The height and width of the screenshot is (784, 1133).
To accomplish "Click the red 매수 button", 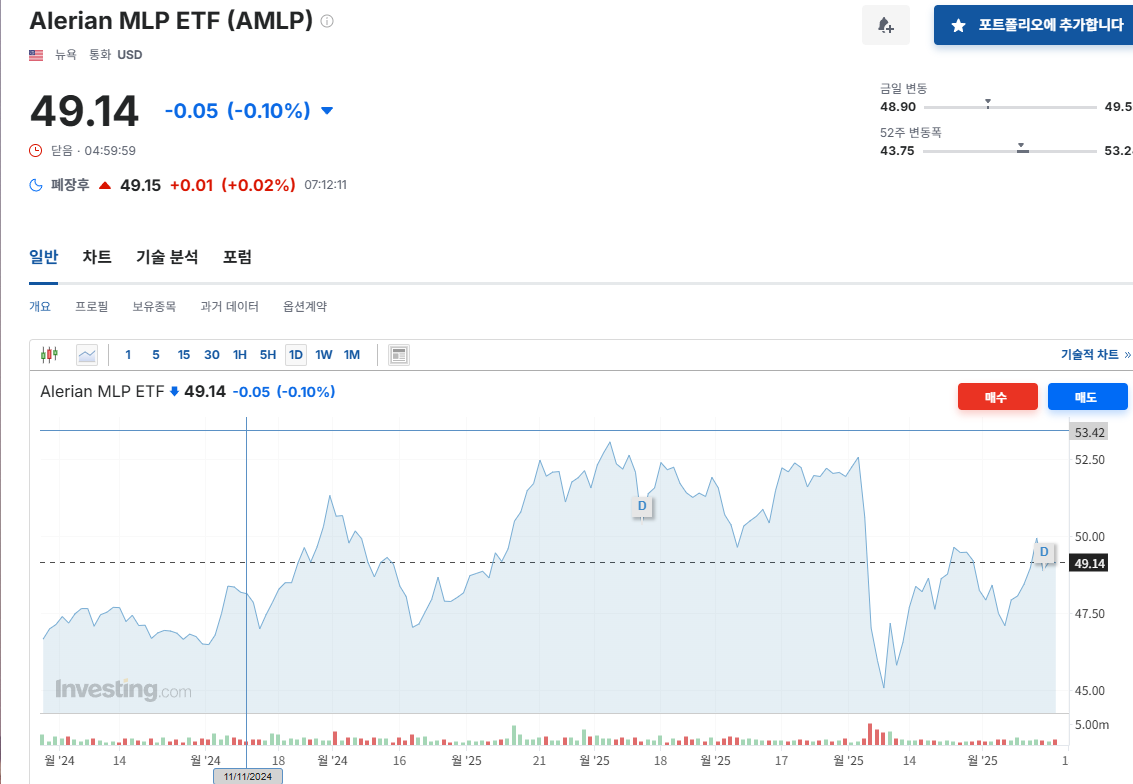I will 997,396.
